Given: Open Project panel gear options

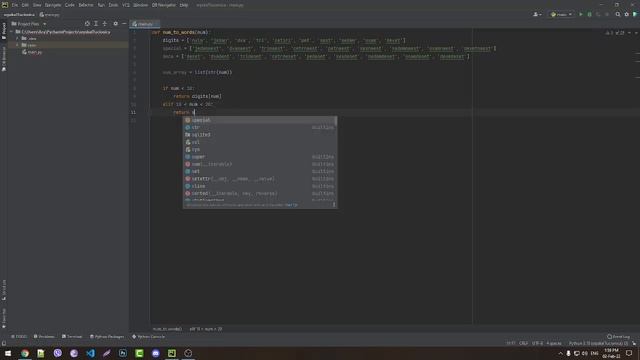Looking at the screenshot, I should click(x=116, y=24).
